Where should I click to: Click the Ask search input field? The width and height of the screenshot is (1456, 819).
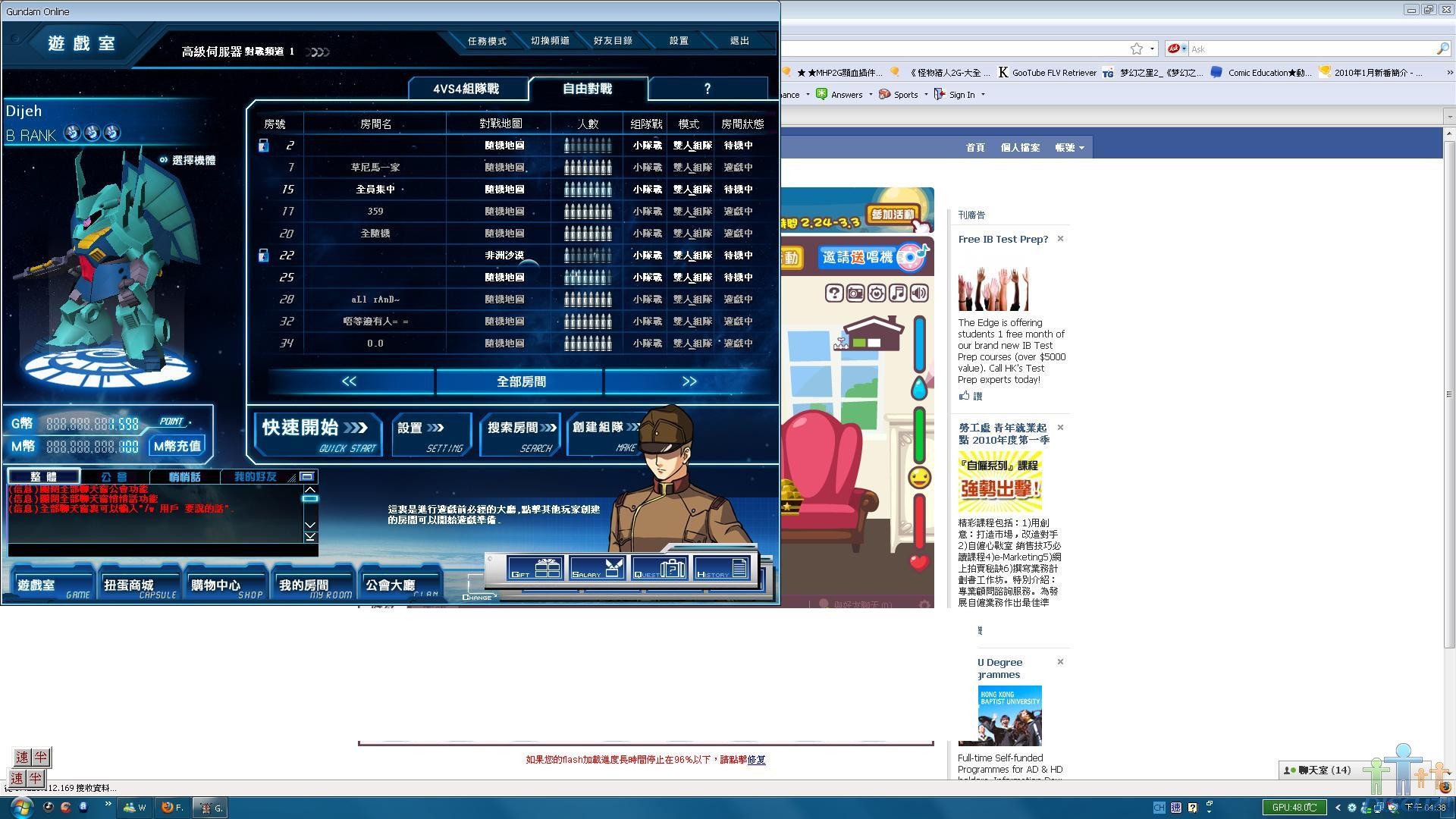click(1311, 49)
